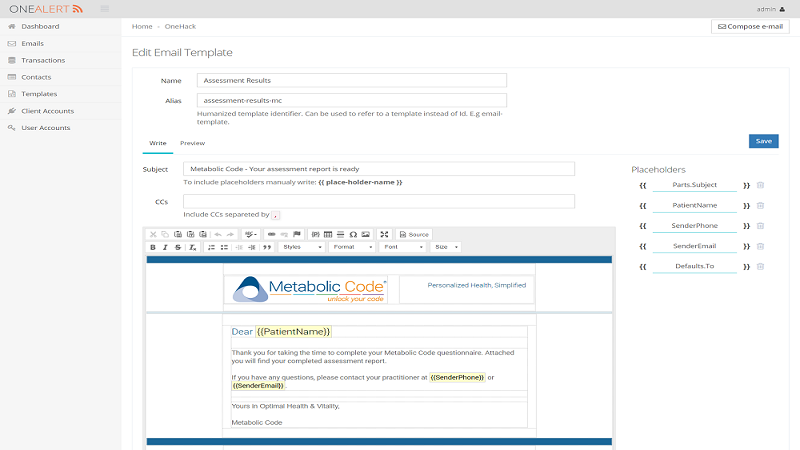
Task: Toggle the sidebar hamburger menu
Action: pos(104,9)
